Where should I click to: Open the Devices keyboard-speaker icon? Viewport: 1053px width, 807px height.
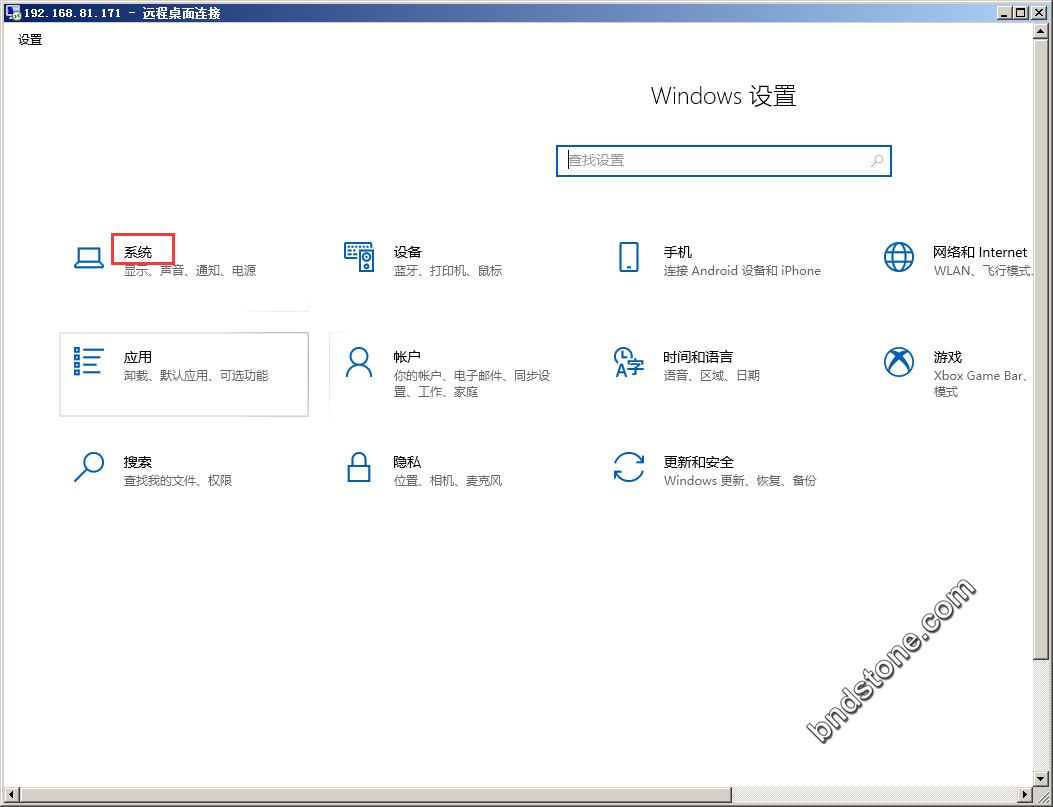click(x=358, y=257)
